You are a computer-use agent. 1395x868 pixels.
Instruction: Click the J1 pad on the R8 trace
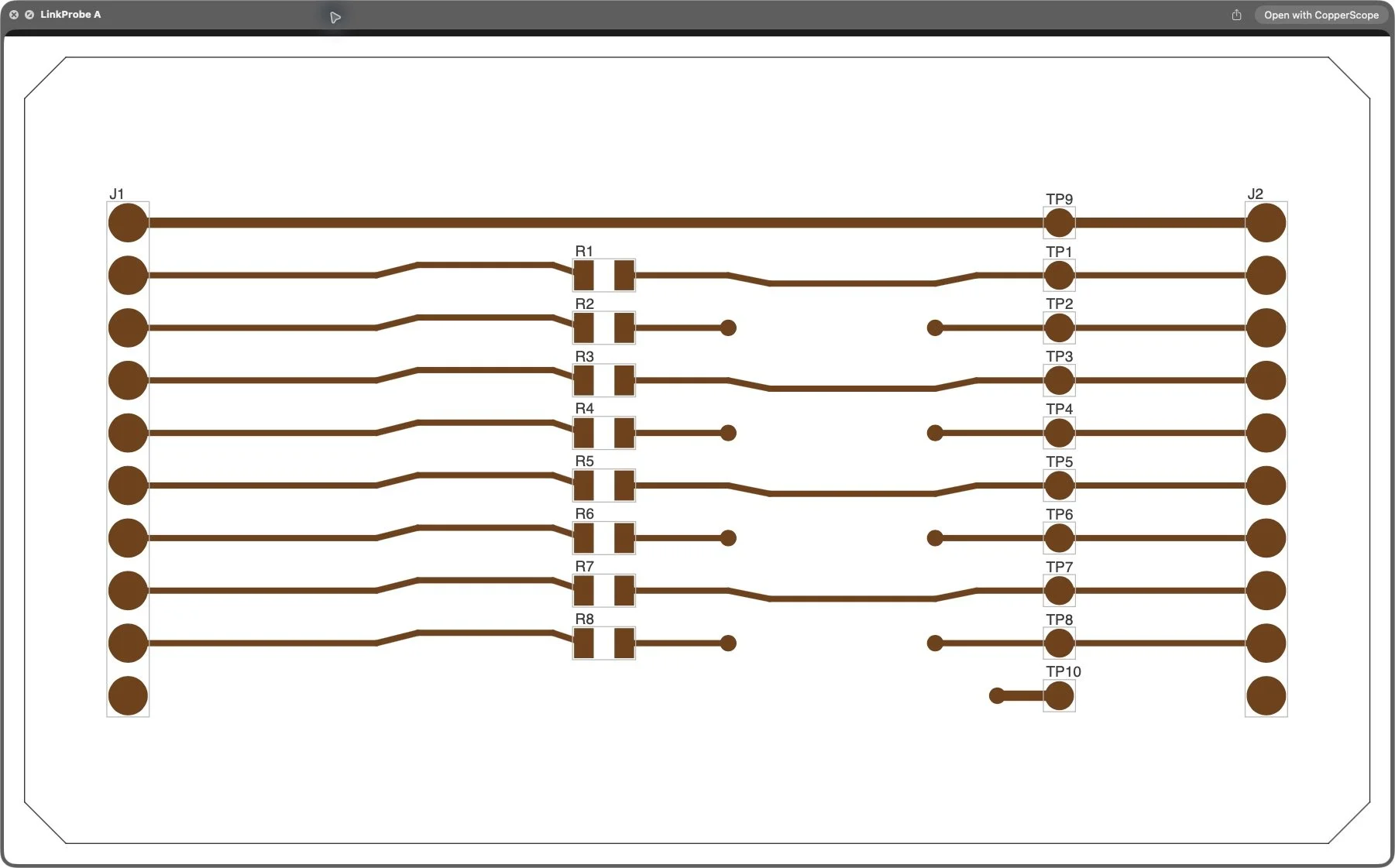[128, 643]
